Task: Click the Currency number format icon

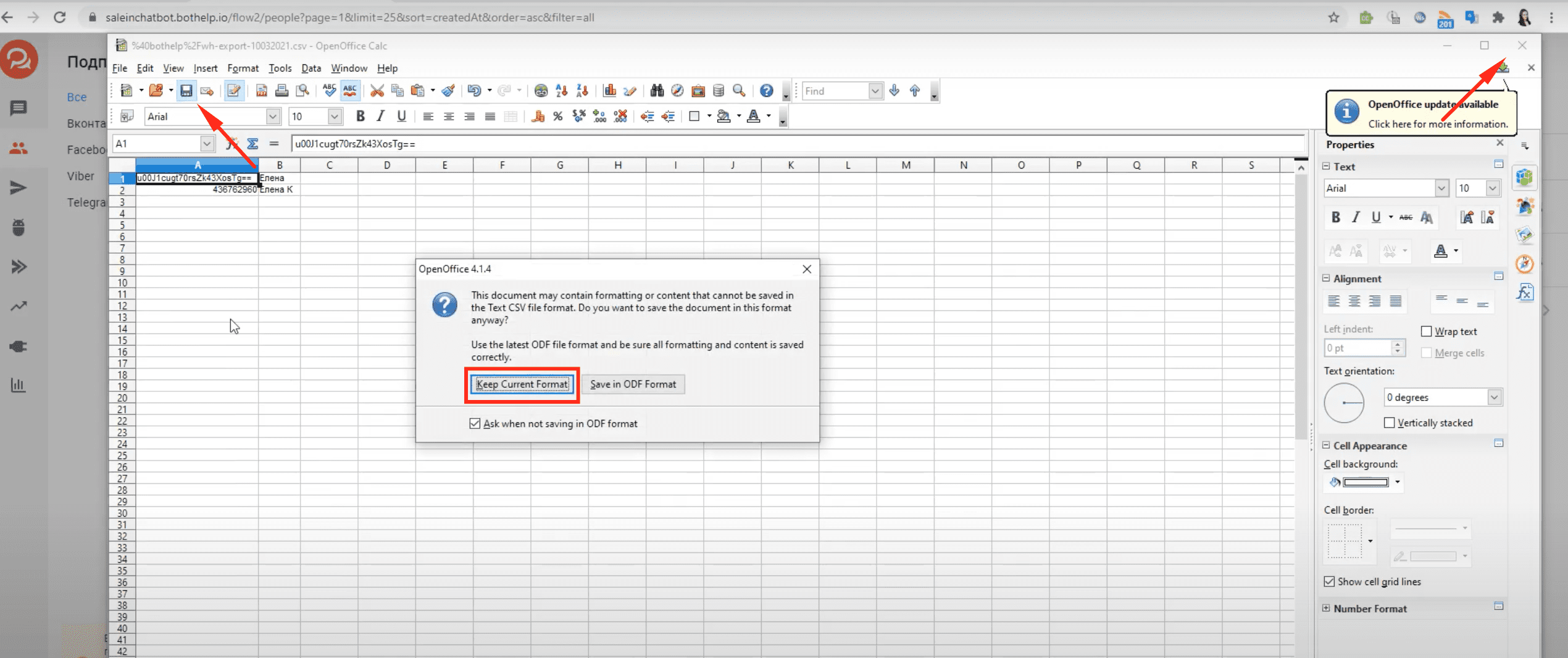Action: (538, 116)
